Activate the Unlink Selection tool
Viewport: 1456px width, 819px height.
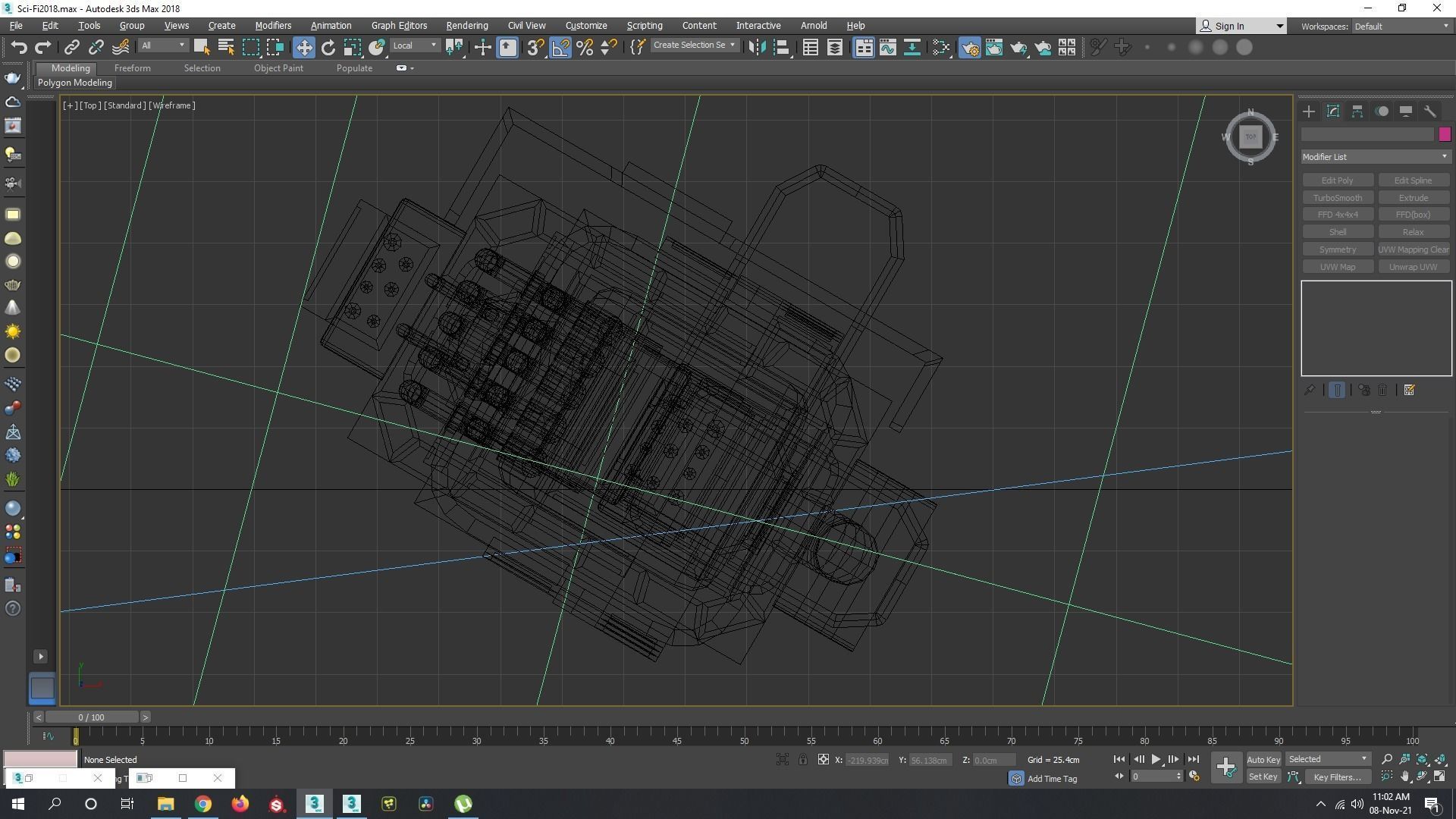96,47
